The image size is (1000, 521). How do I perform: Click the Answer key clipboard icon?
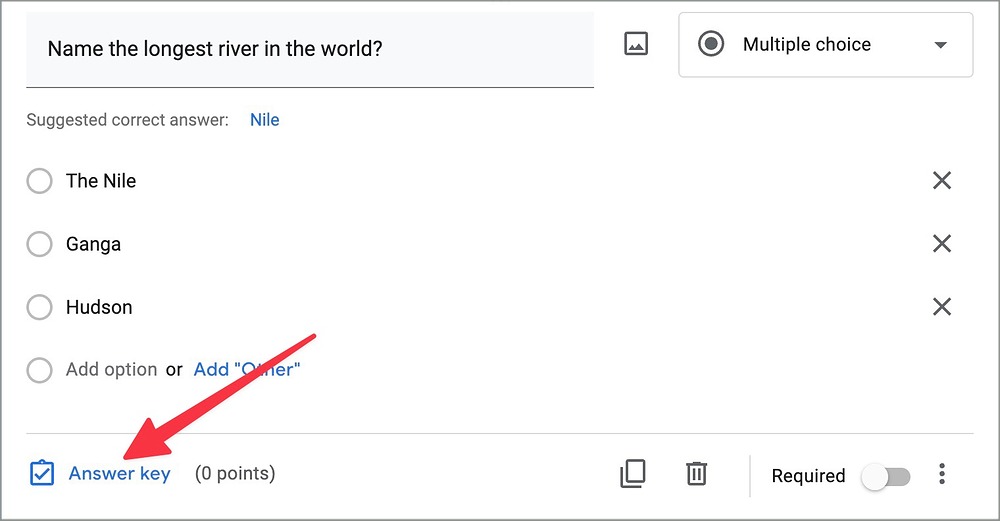tap(42, 473)
